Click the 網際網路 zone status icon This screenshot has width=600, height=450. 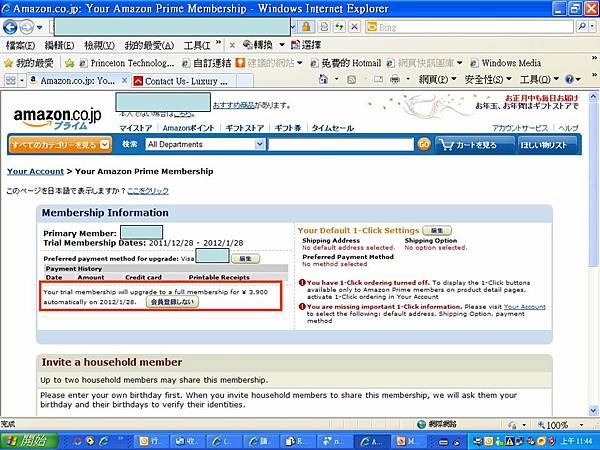(421, 424)
